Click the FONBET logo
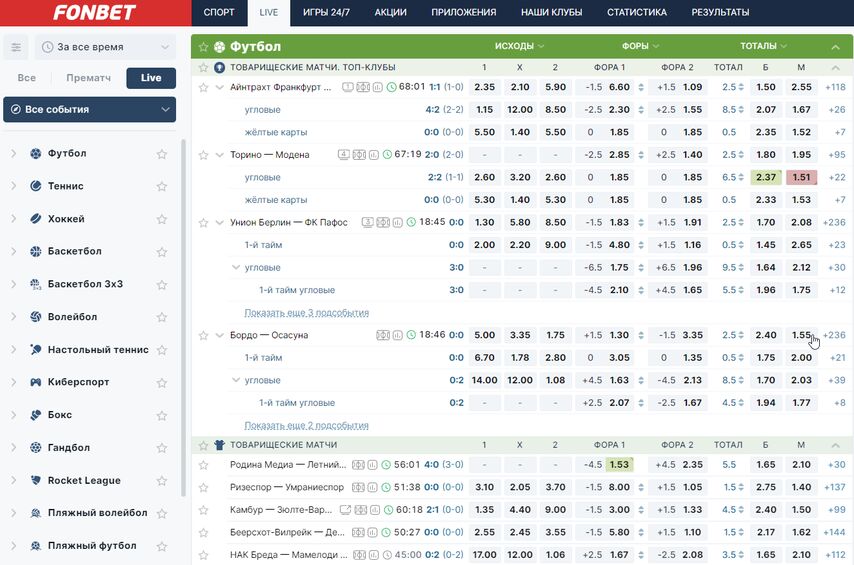 click(x=94, y=13)
